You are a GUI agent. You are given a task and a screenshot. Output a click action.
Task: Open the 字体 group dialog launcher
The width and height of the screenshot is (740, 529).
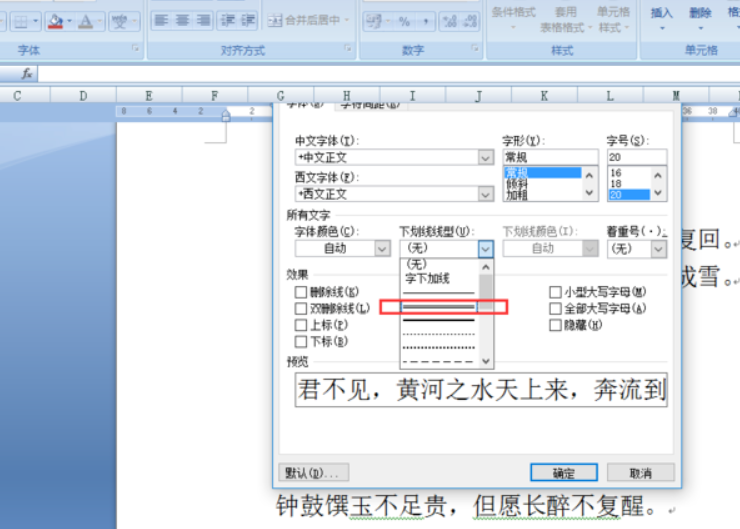point(135,48)
